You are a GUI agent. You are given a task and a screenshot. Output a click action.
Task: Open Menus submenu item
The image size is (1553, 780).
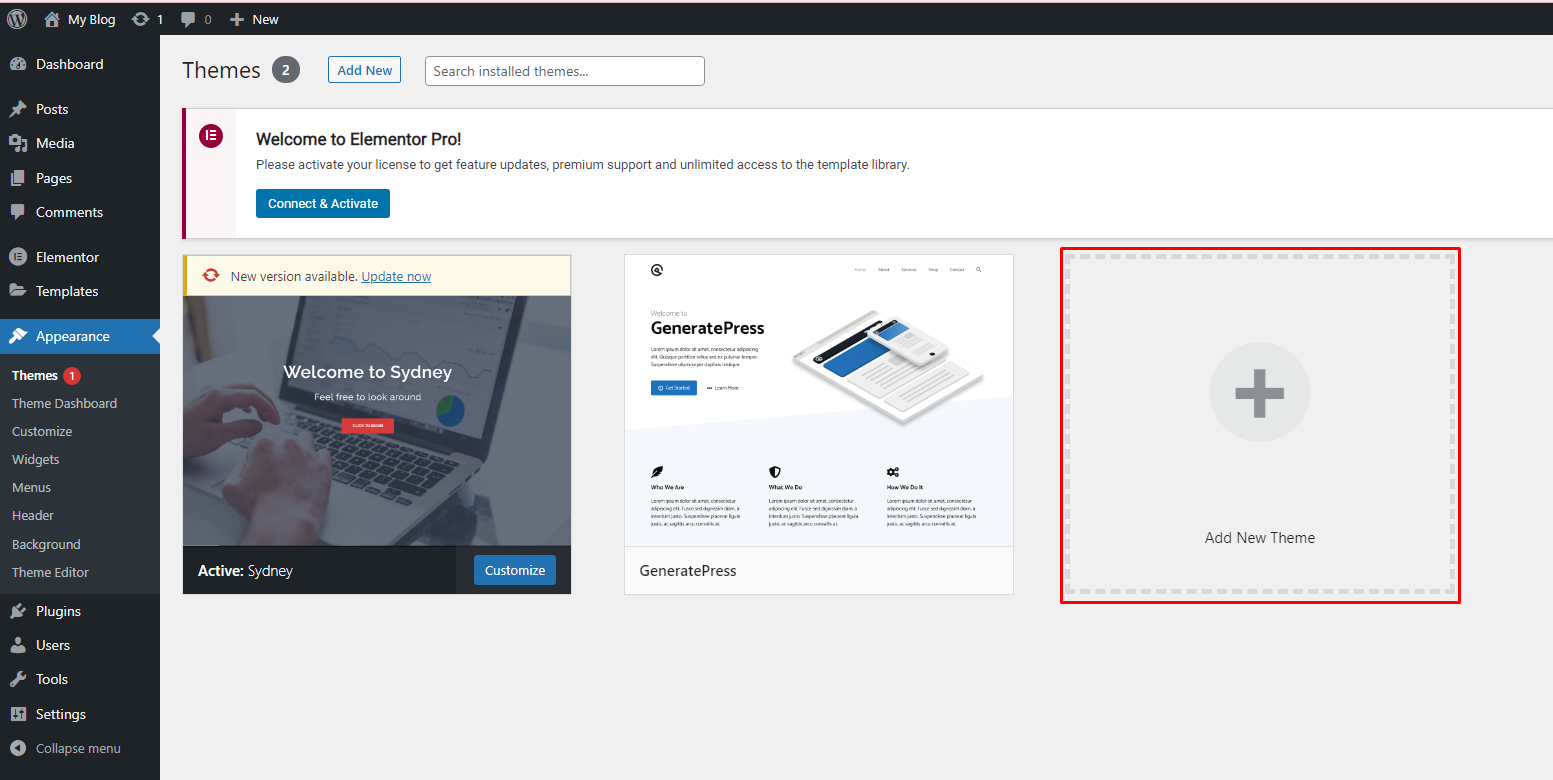coord(31,487)
